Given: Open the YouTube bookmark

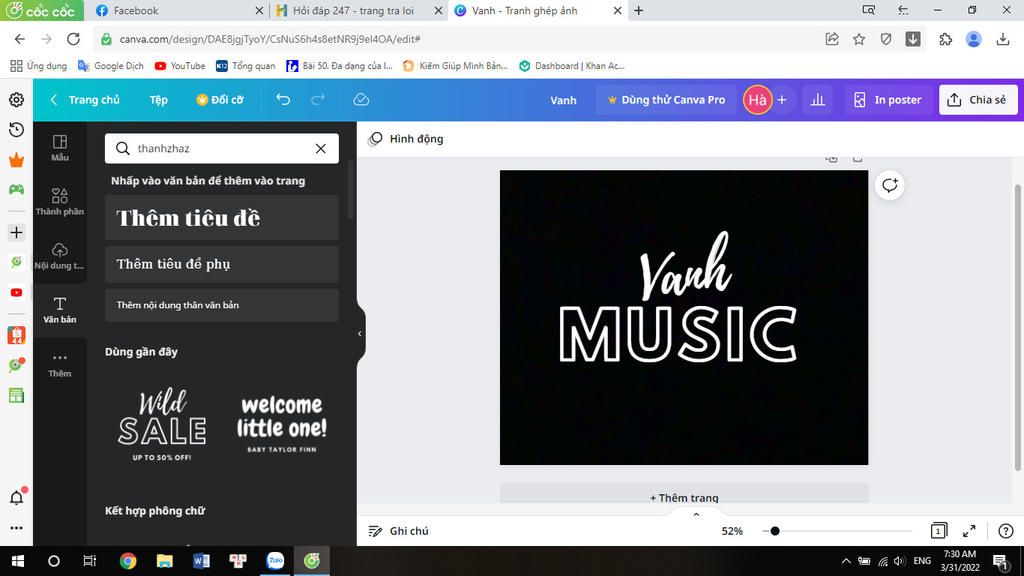Looking at the screenshot, I should point(180,66).
